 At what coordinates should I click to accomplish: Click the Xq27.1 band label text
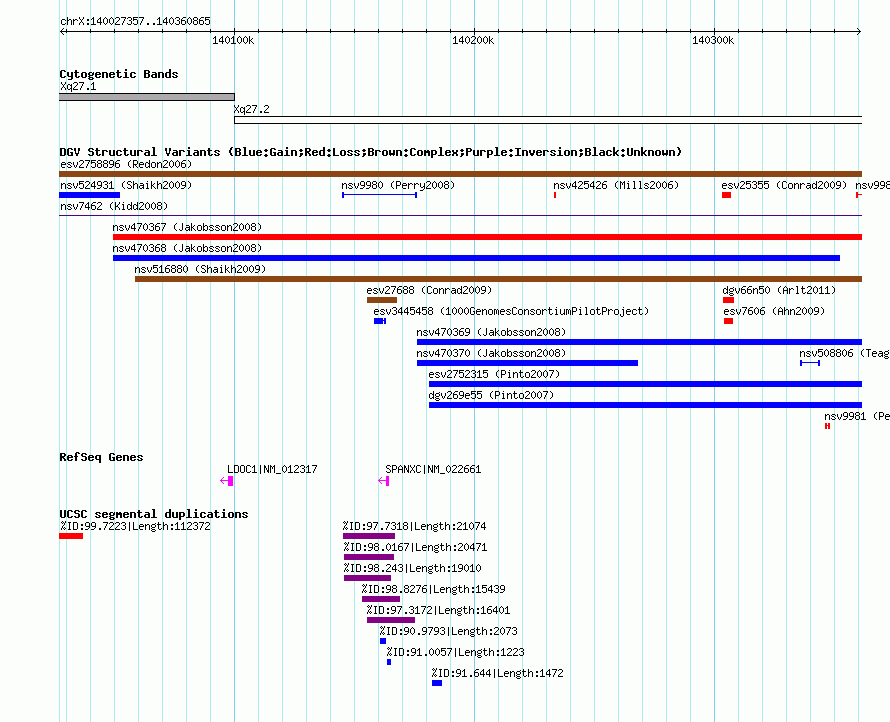[78, 87]
